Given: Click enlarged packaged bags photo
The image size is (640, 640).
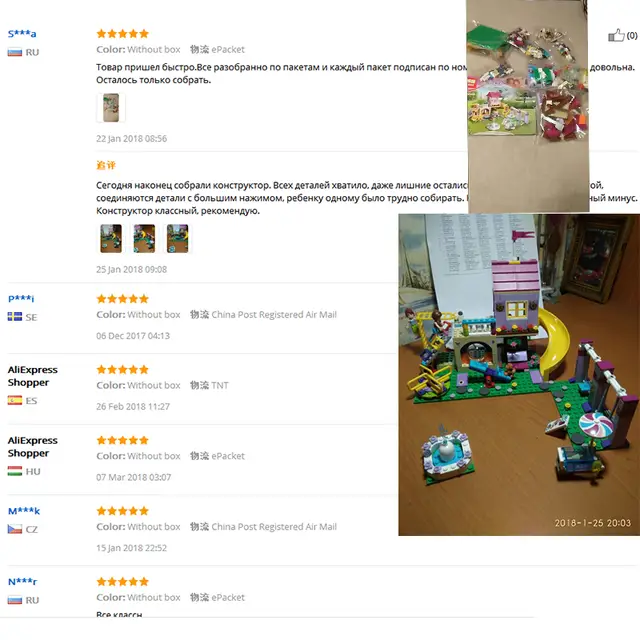Looking at the screenshot, I should 528,106.
